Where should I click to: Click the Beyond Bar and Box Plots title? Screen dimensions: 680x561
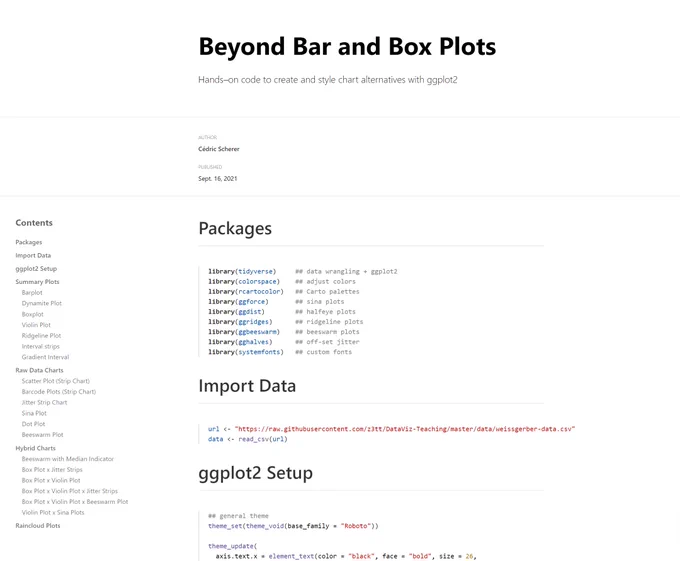click(347, 47)
